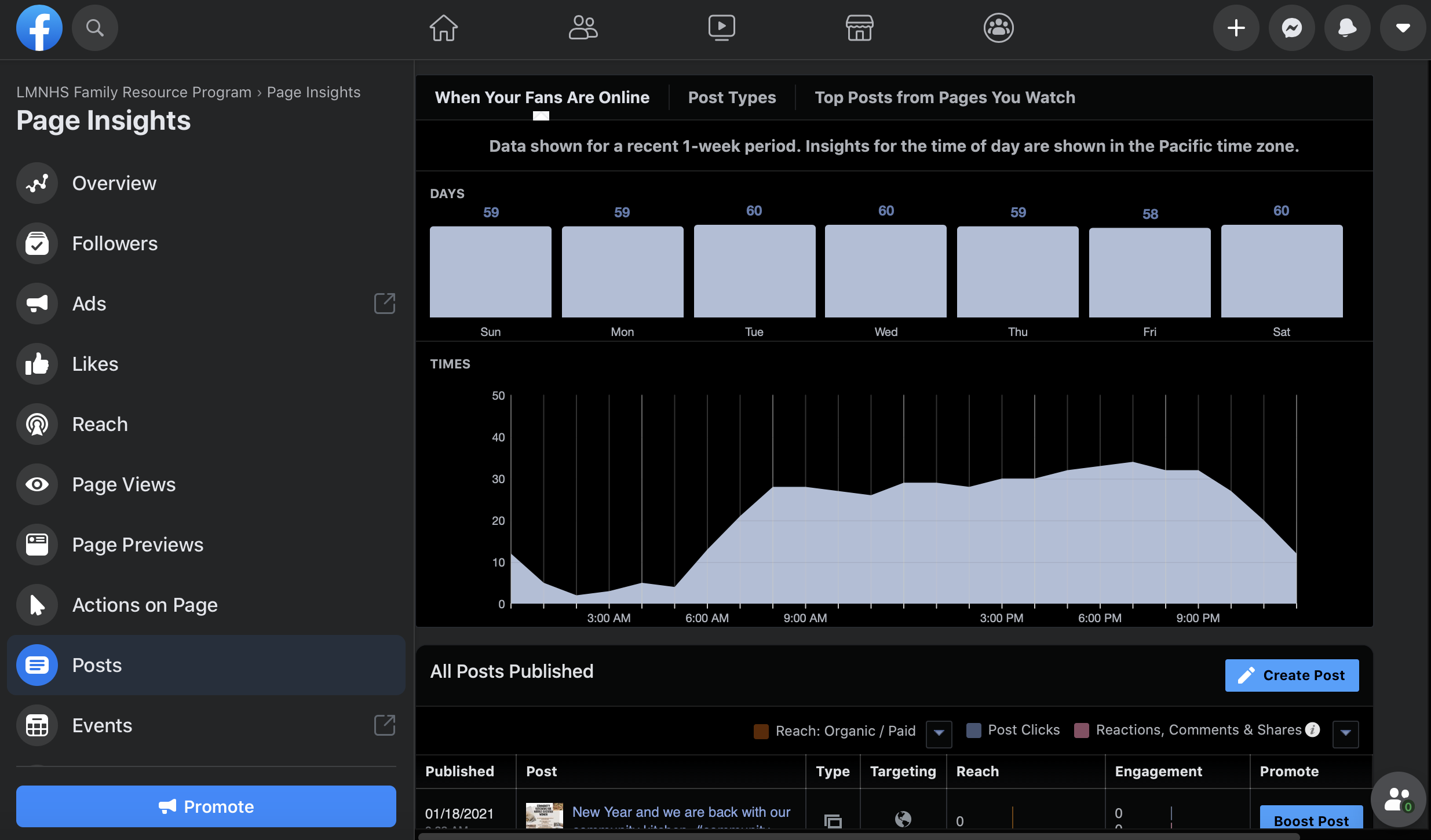Click the Likes thumbs-up icon
Viewport: 1431px width, 840px height.
coord(37,364)
